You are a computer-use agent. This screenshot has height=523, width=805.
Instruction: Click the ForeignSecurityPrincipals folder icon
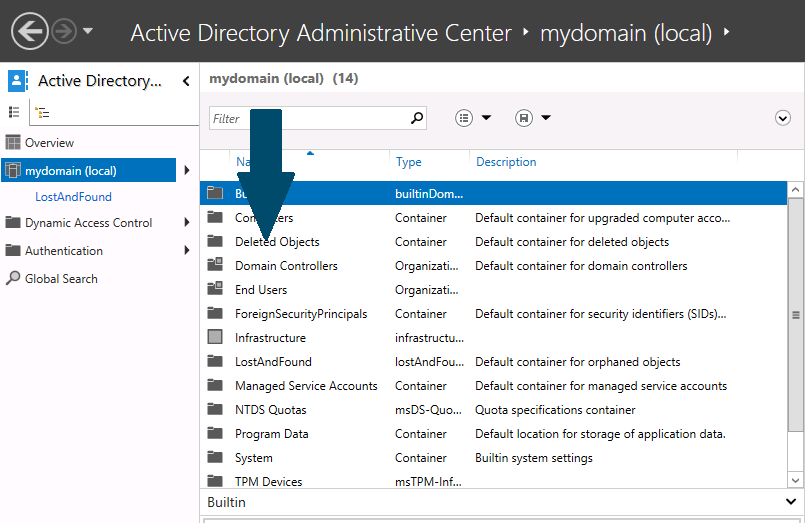(x=215, y=313)
